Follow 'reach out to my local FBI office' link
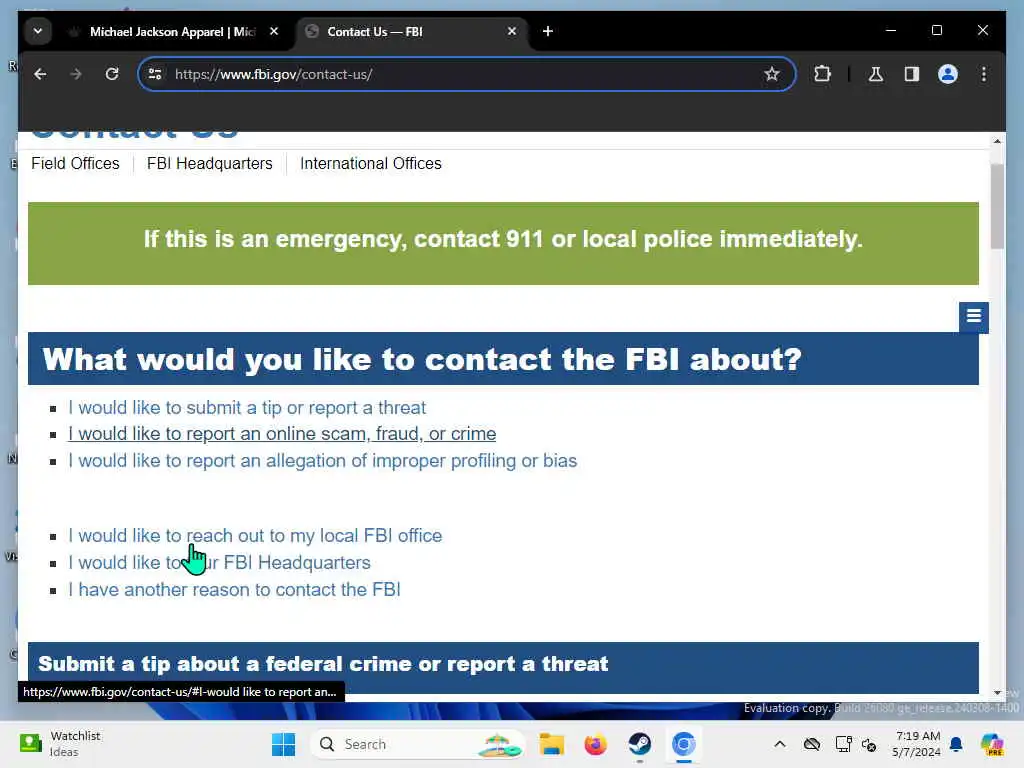The height and width of the screenshot is (768, 1024). click(x=255, y=536)
